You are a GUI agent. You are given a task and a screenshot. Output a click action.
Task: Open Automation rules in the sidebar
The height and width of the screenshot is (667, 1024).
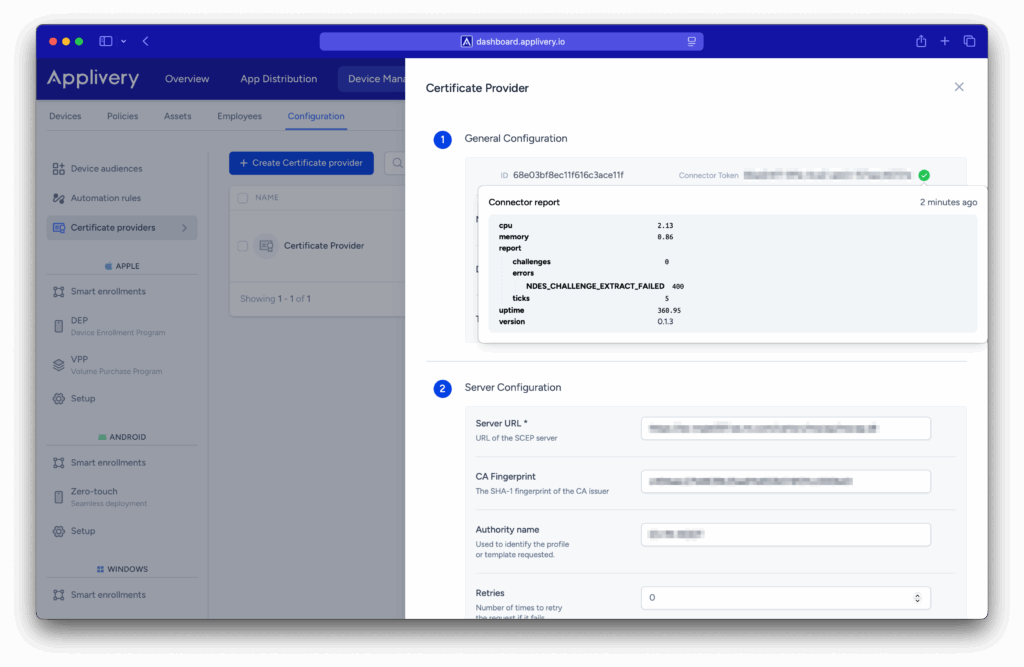[105, 198]
